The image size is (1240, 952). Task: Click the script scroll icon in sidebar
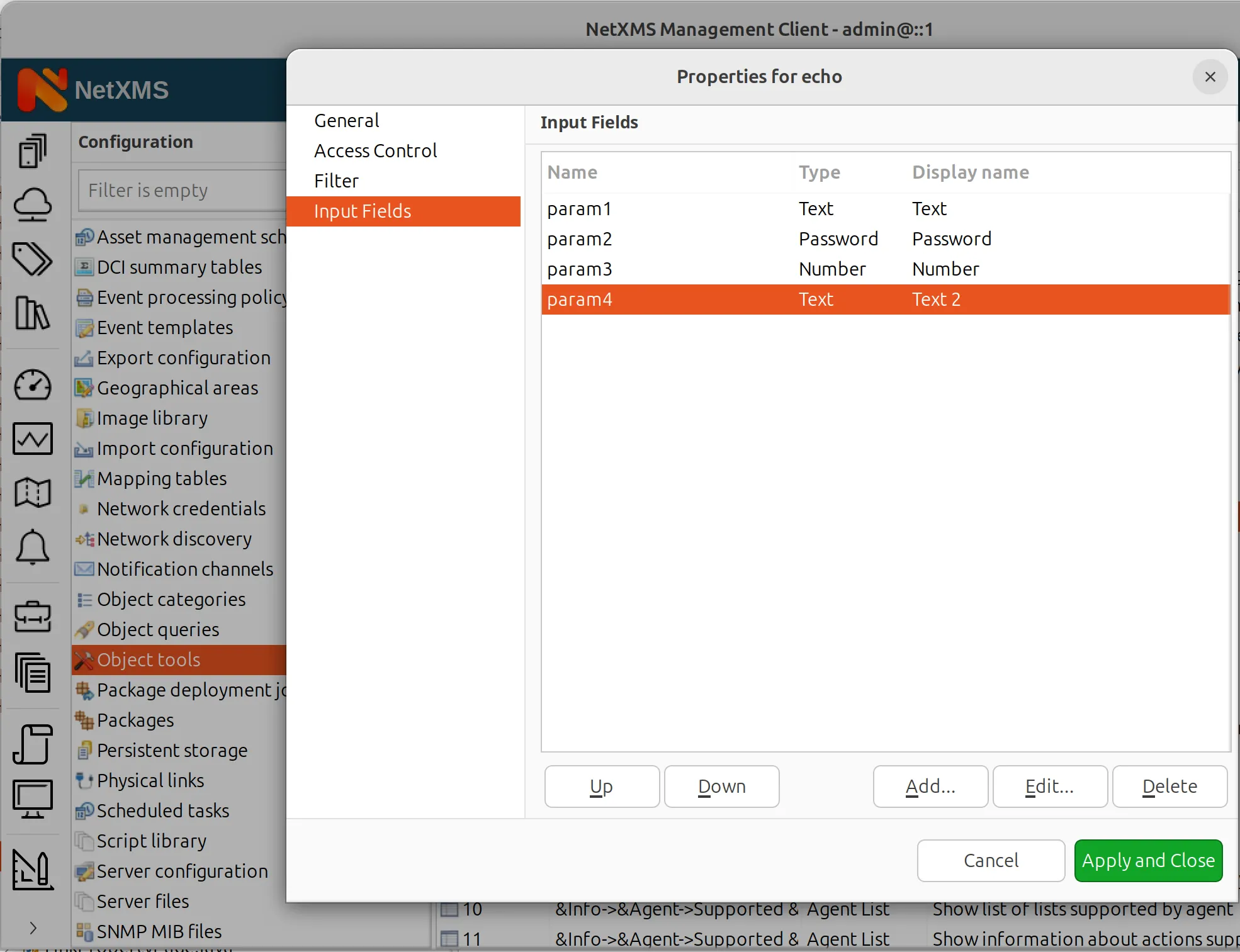coord(33,744)
